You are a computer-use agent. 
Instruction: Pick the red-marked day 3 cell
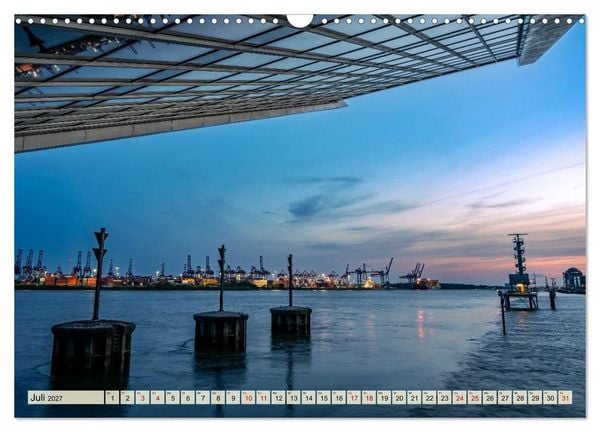142,397
